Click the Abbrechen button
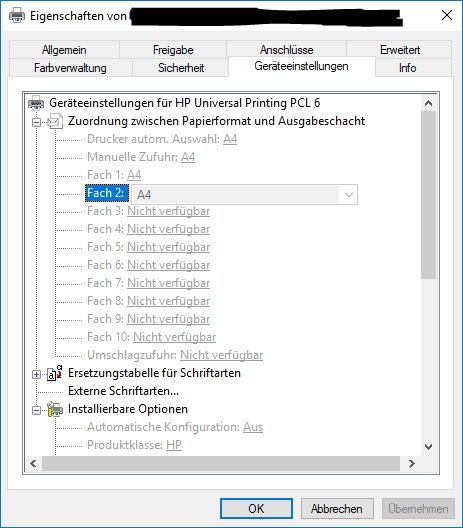The image size is (463, 528). (x=337, y=508)
